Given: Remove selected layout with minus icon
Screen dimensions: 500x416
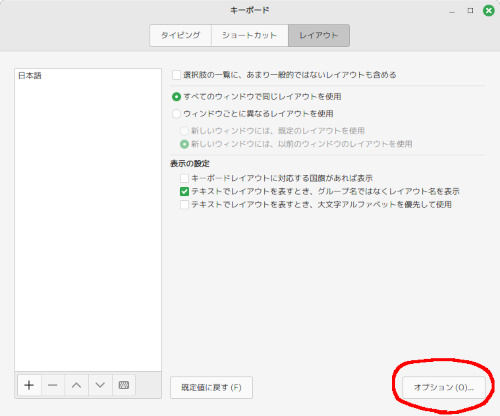Looking at the screenshot, I should coord(53,385).
